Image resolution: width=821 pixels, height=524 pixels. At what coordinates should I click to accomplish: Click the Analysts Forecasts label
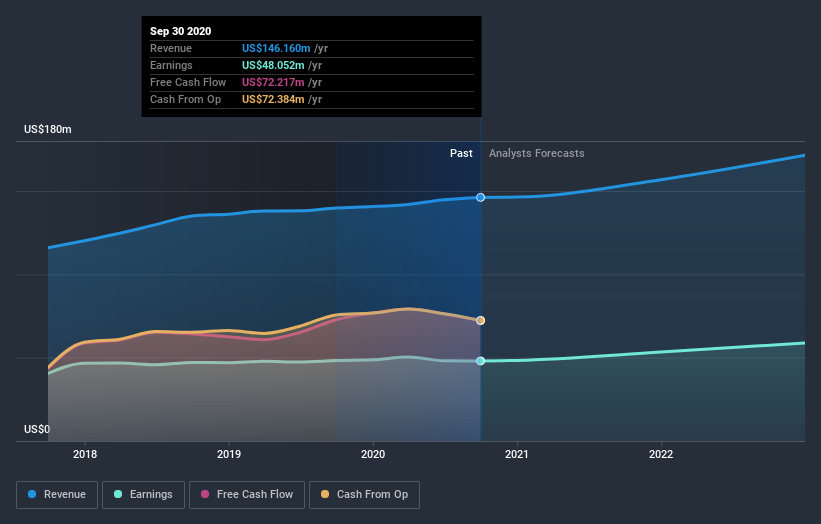(537, 153)
